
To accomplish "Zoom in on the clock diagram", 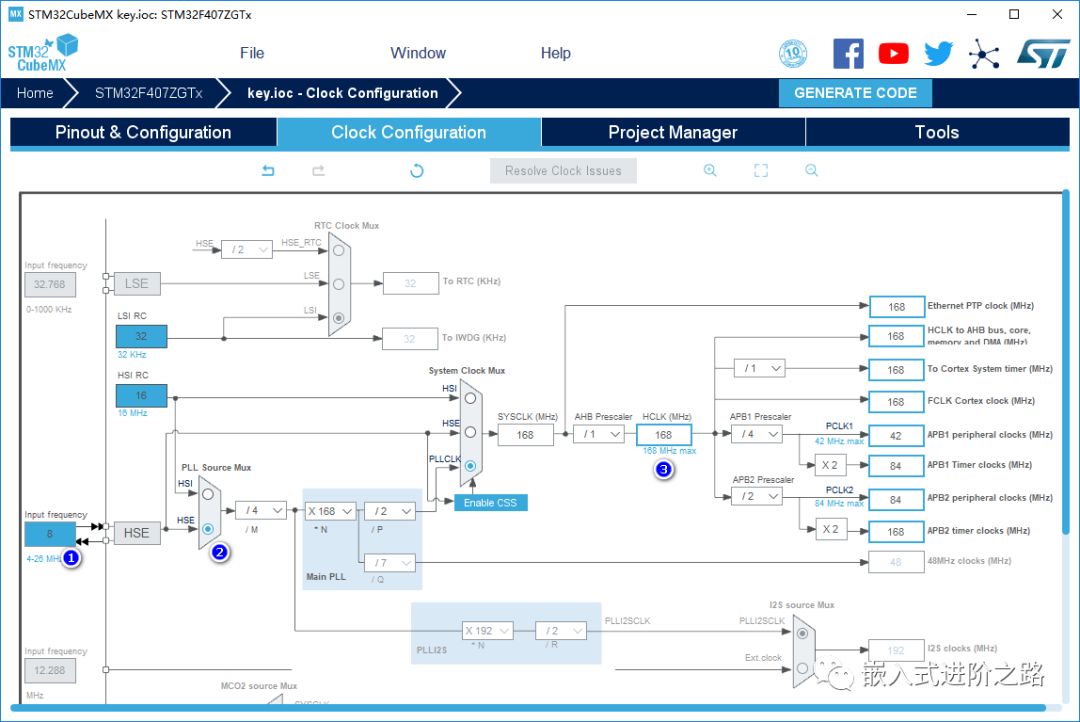I will pyautogui.click(x=710, y=170).
